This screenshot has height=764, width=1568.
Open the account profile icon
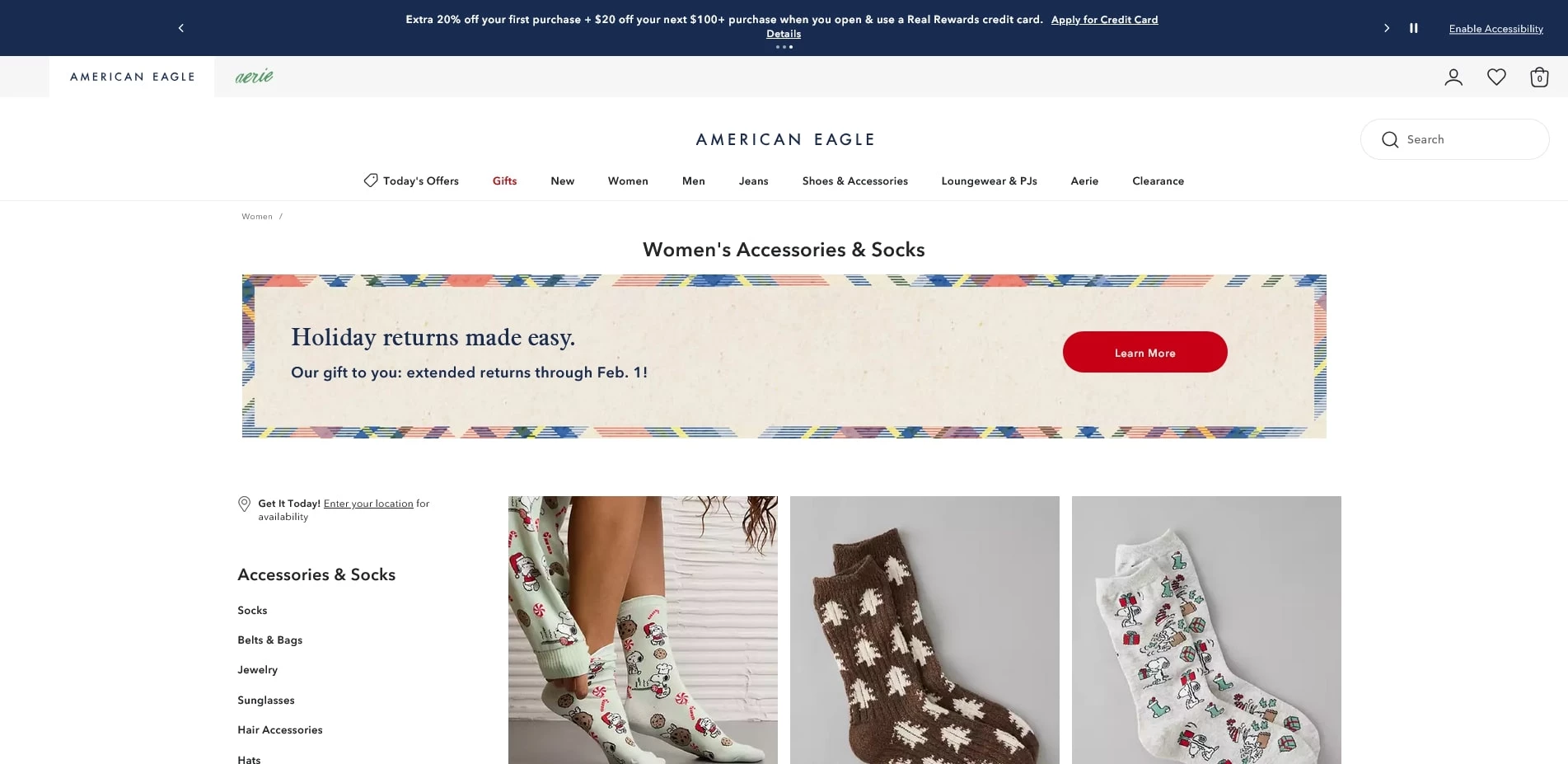tap(1453, 77)
